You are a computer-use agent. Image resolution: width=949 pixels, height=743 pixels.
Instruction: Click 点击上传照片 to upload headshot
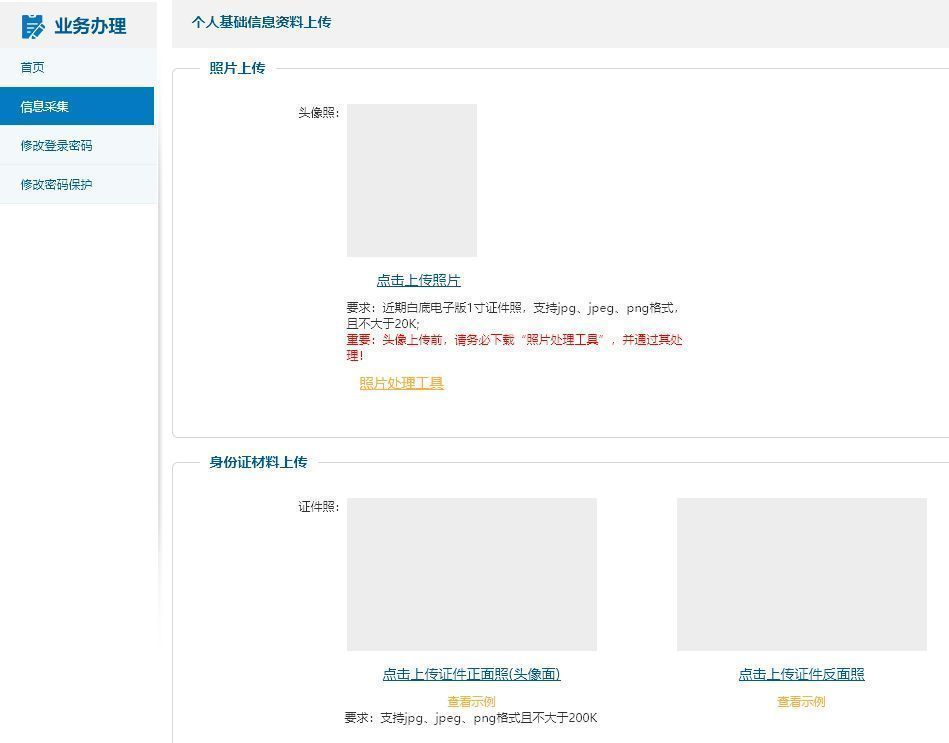pos(419,280)
